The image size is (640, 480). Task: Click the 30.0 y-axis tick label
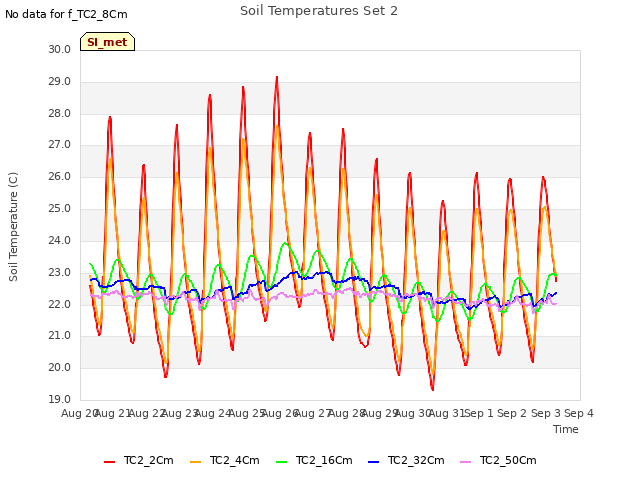click(x=60, y=49)
